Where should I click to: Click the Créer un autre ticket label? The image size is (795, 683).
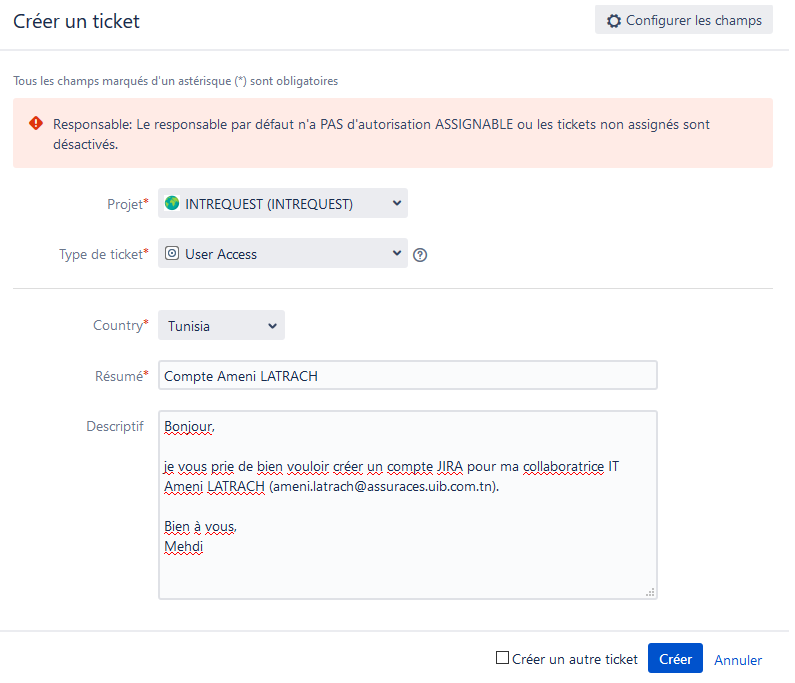(x=574, y=659)
